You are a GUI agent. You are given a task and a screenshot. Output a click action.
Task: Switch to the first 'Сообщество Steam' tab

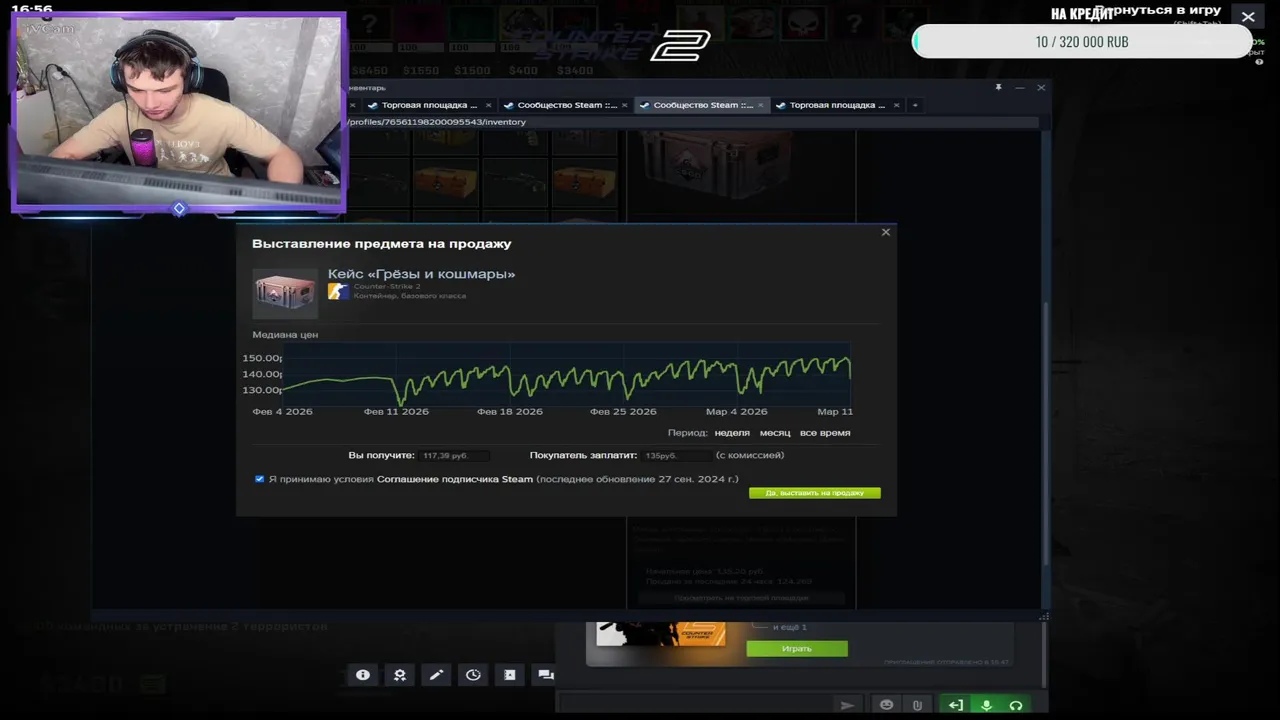click(566, 105)
